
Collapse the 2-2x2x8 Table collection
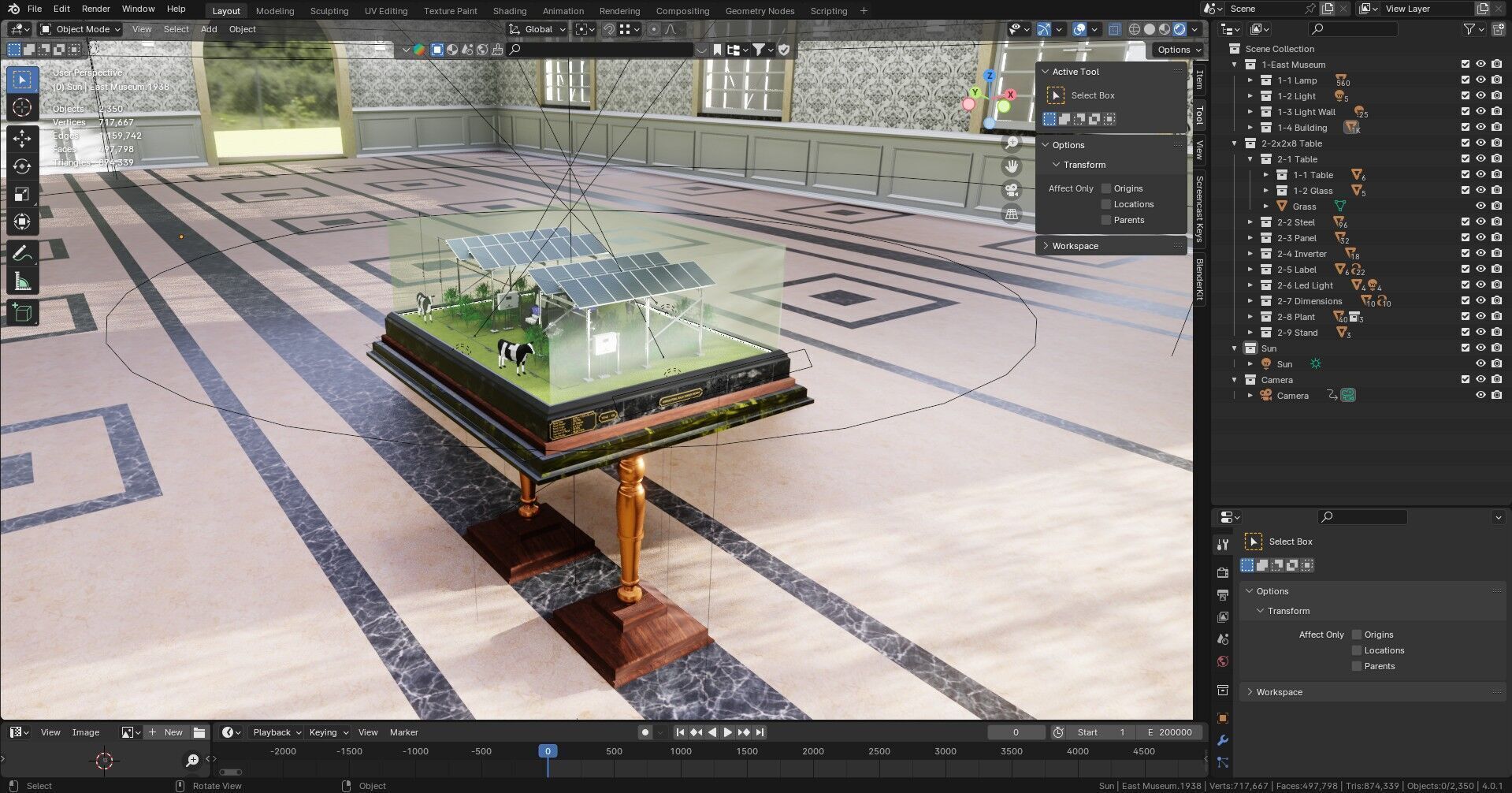1235,143
